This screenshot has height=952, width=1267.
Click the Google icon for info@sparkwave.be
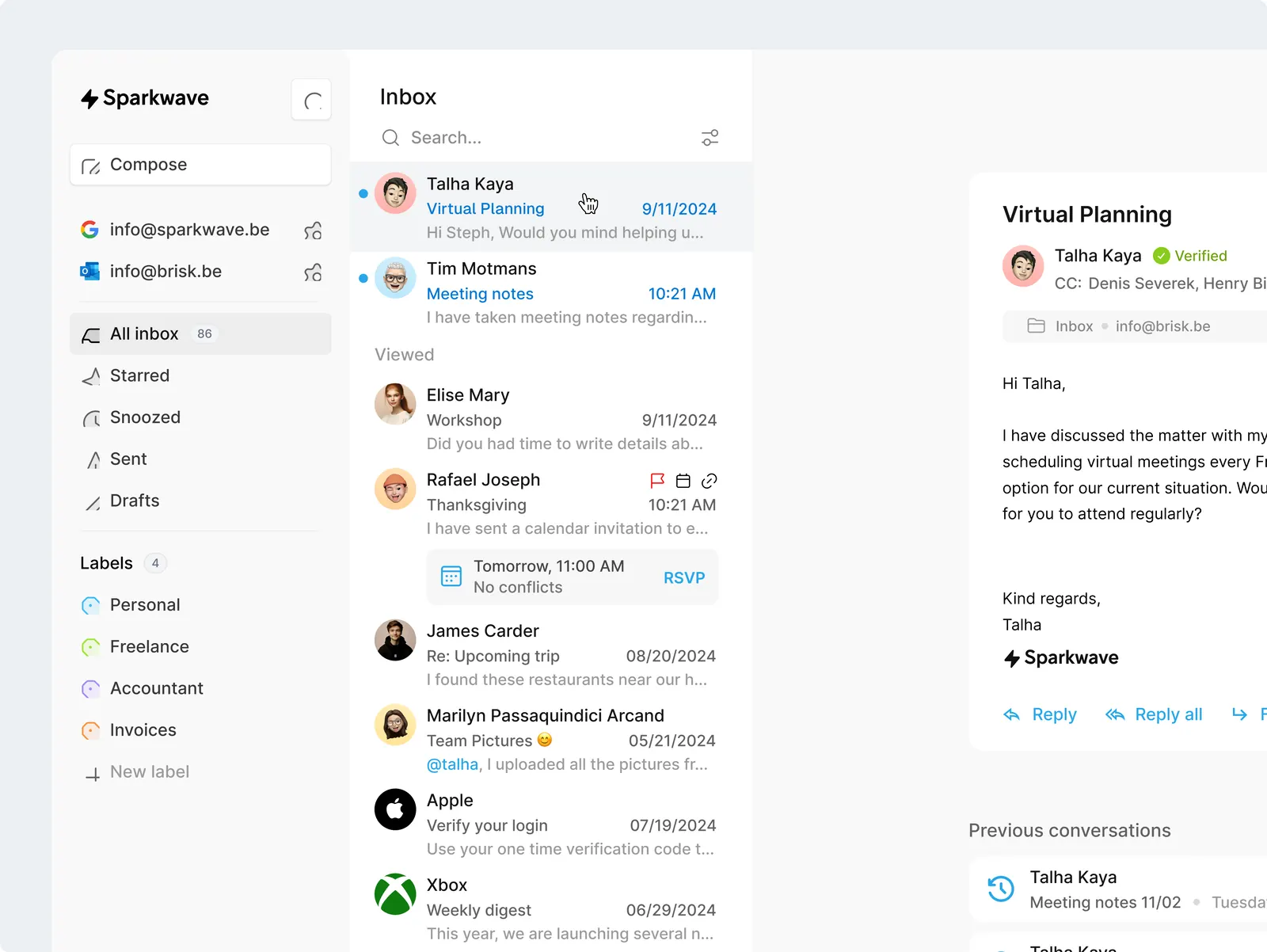tap(89, 230)
